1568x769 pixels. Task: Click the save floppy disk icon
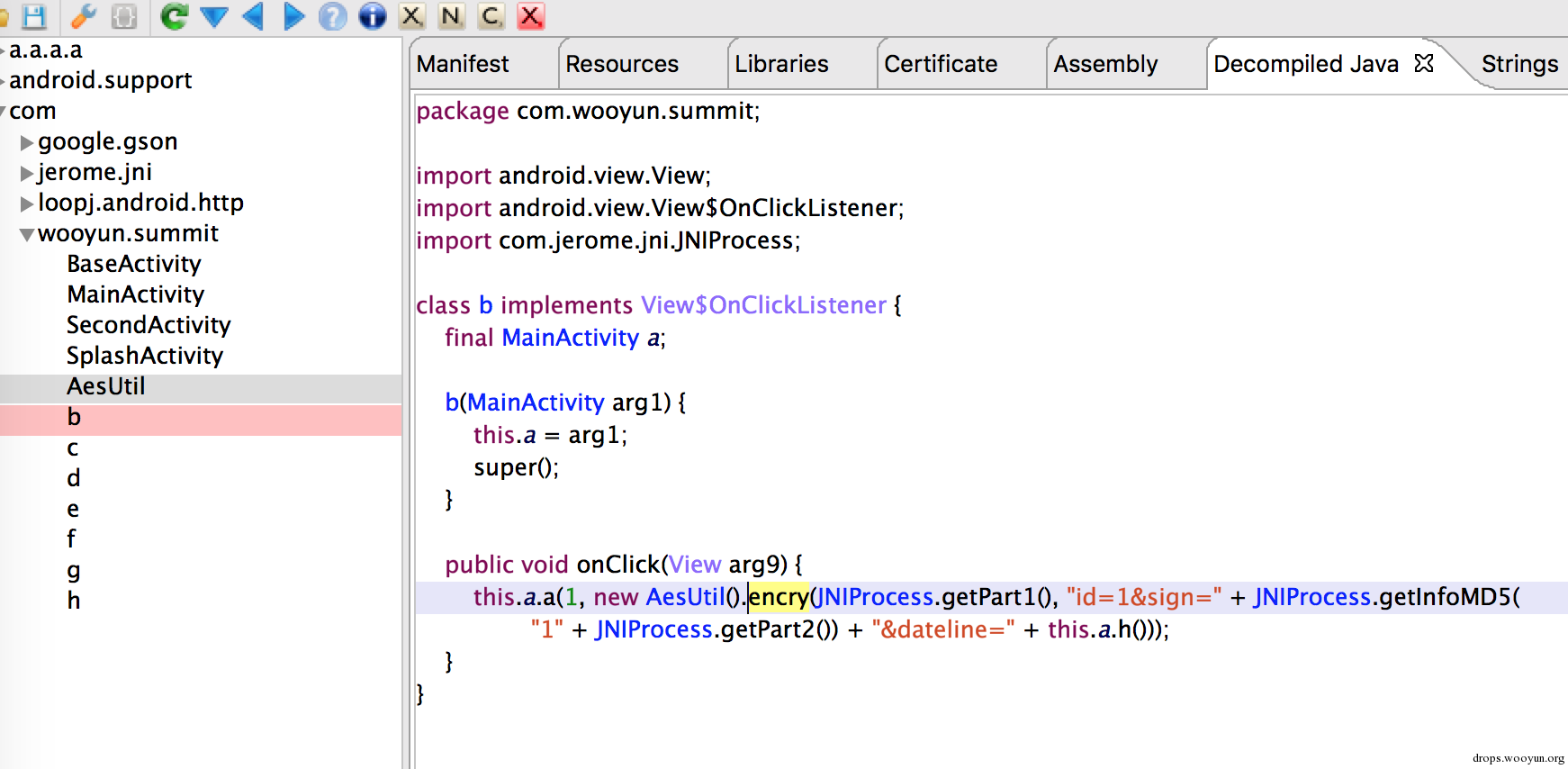[34, 16]
